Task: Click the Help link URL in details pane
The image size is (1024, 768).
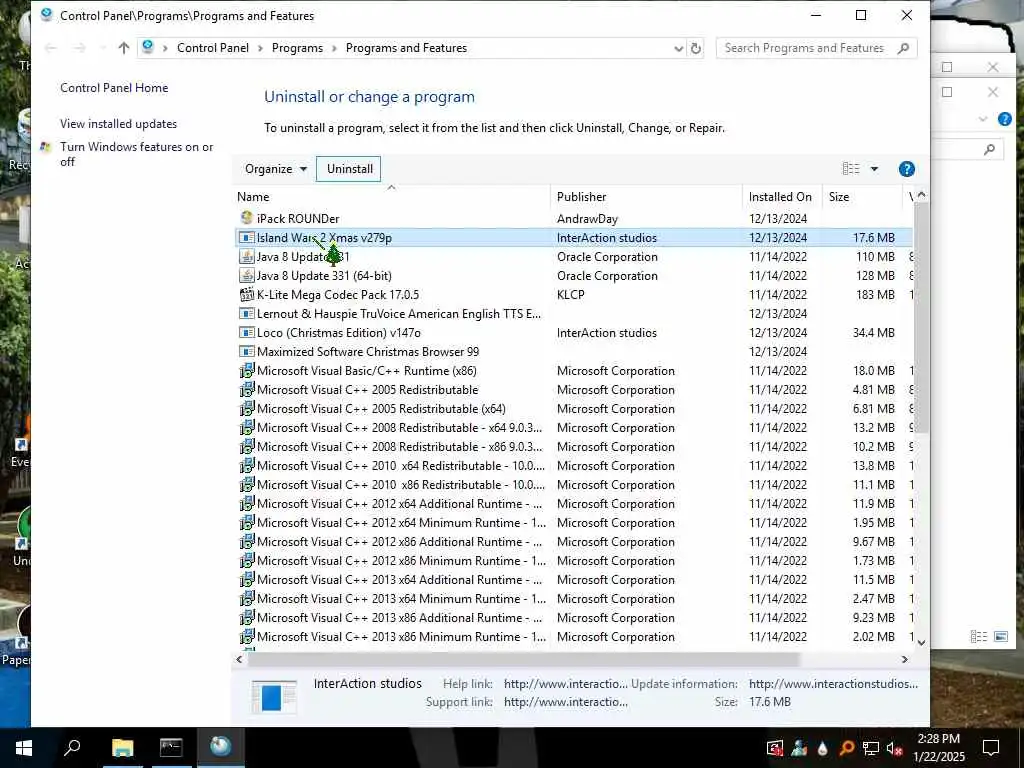Action: (566, 684)
